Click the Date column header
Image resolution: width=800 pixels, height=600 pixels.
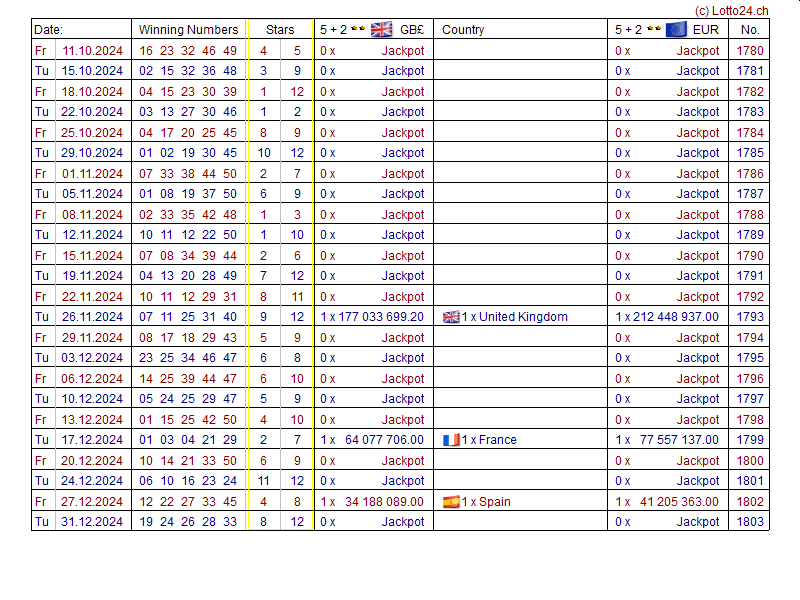tap(49, 30)
